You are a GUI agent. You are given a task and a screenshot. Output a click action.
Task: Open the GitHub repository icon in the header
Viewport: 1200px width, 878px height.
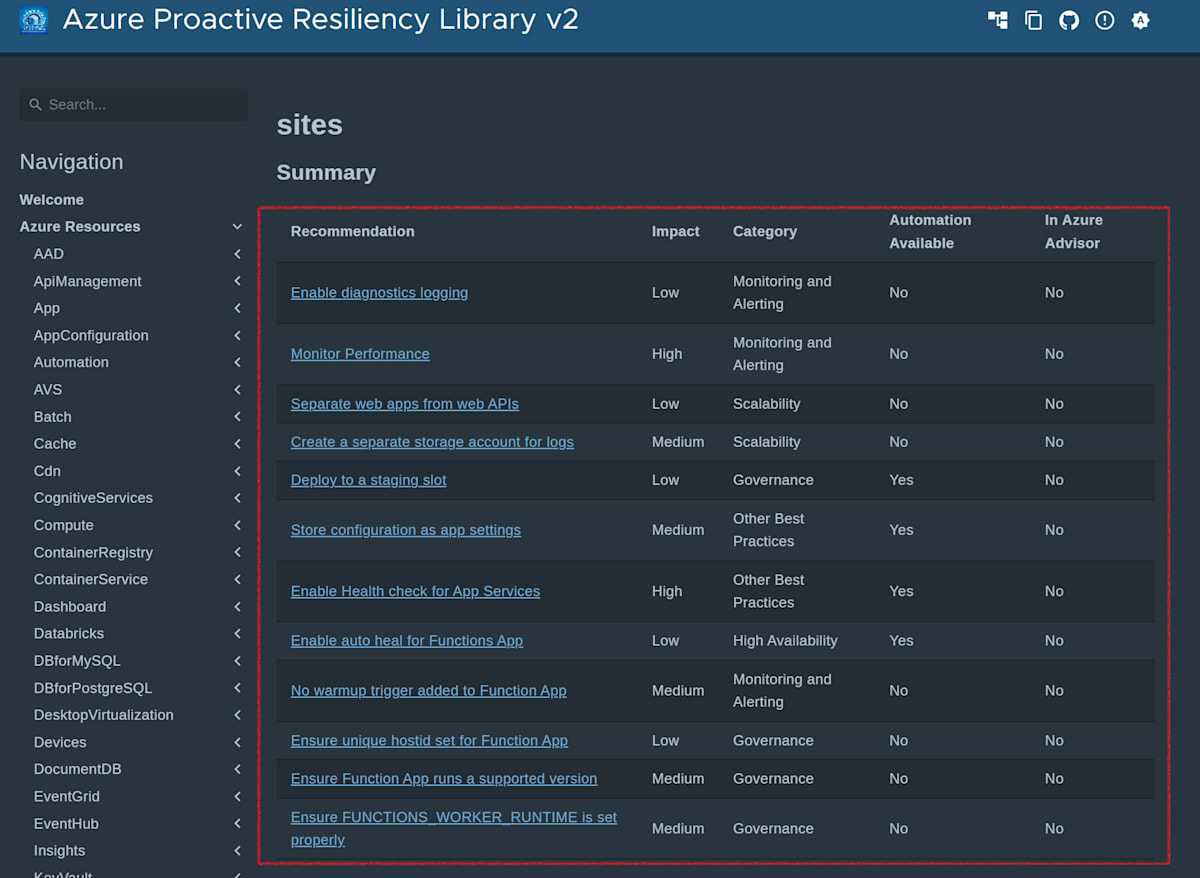(1069, 20)
